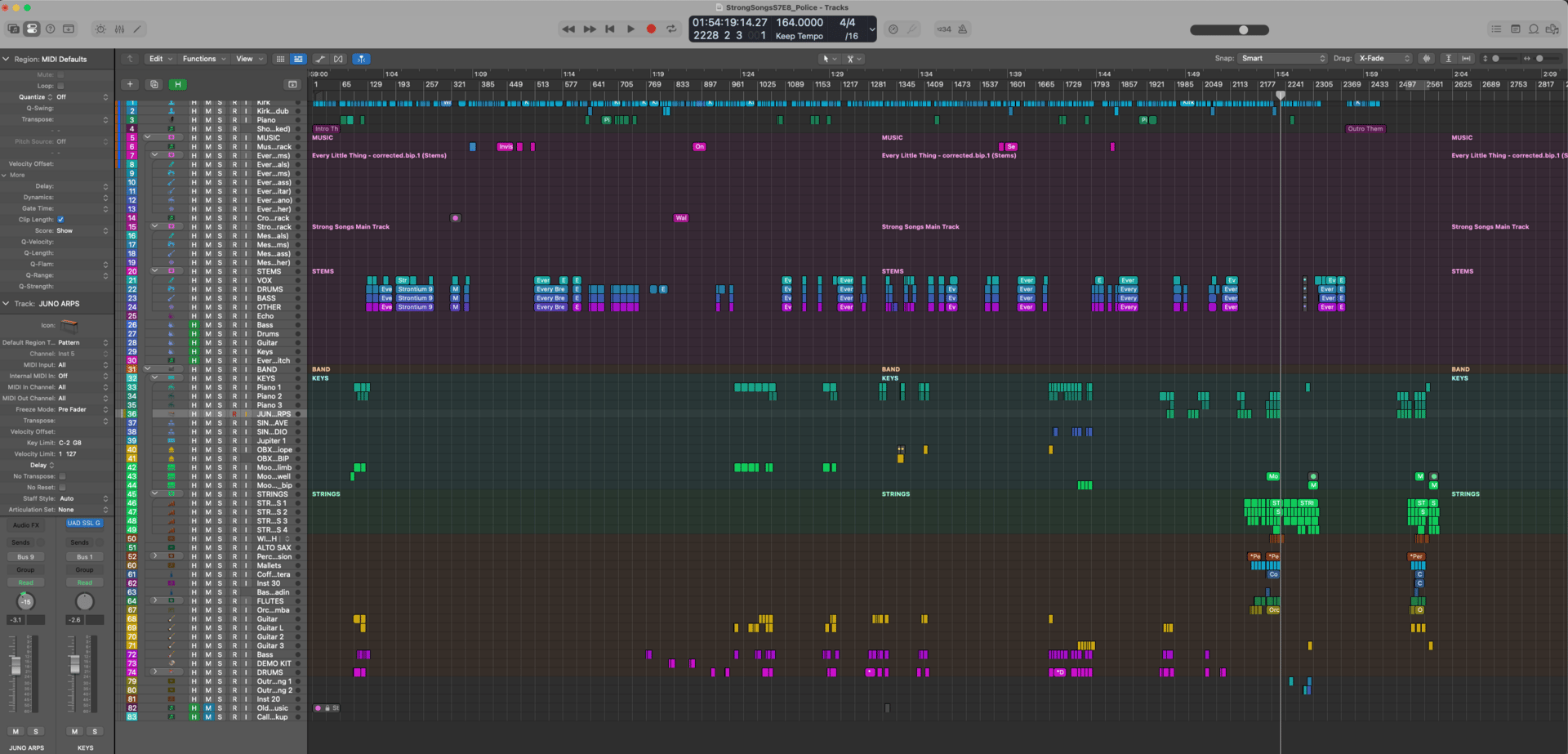This screenshot has width=1568, height=754.
Task: Toggle the Show Flex button
Action: pos(339,59)
